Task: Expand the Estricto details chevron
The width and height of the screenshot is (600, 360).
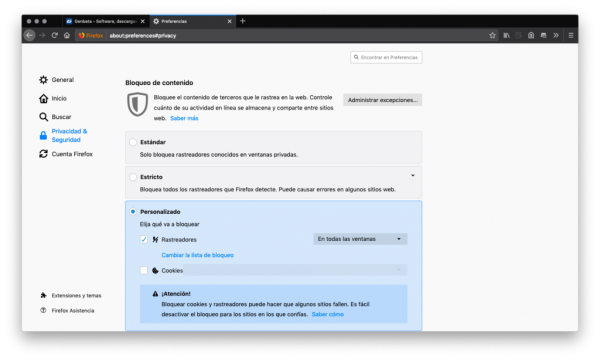Action: point(412,176)
